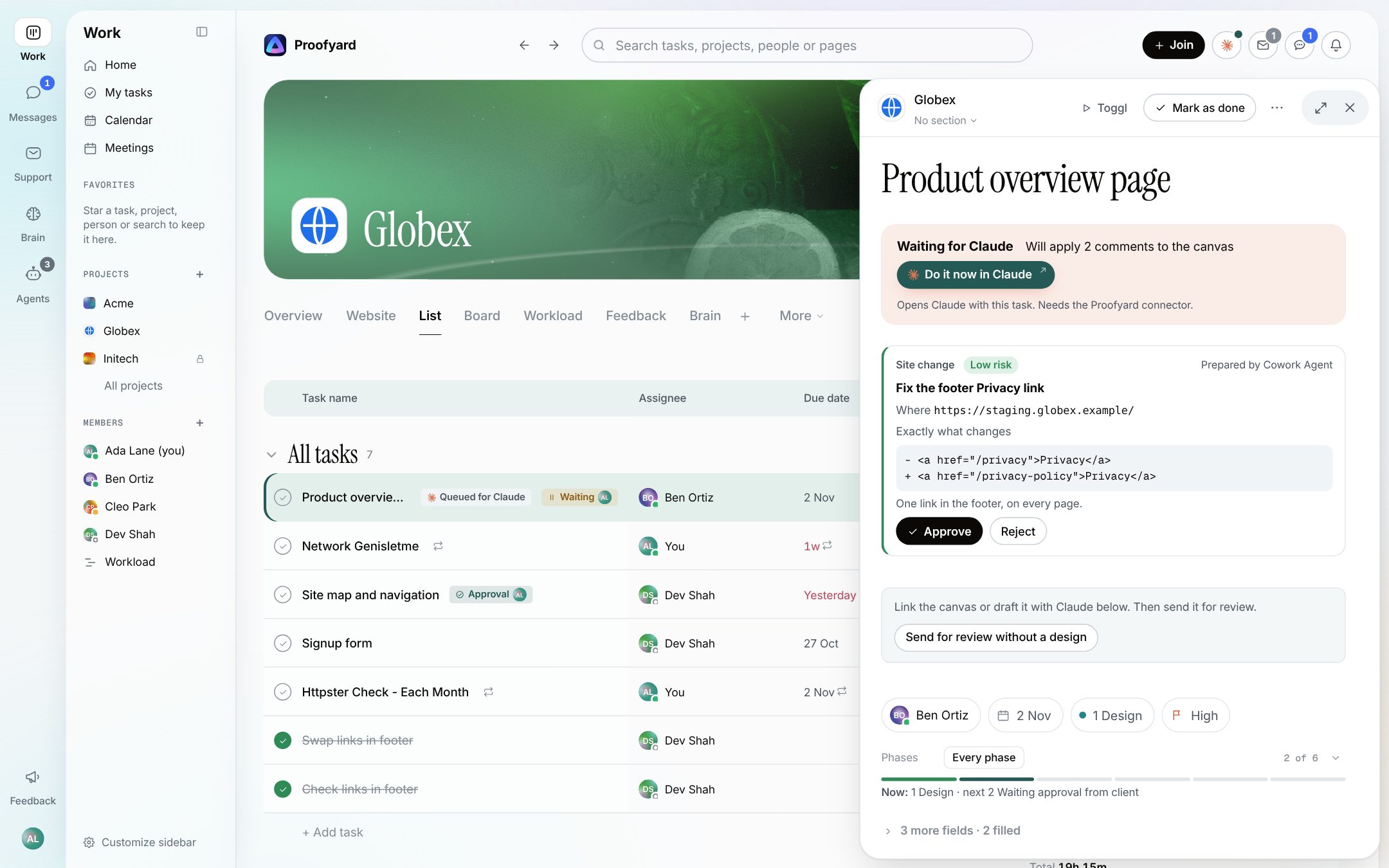This screenshot has height=868, width=1389.
Task: Collapse the All tasks group
Action: coord(271,455)
